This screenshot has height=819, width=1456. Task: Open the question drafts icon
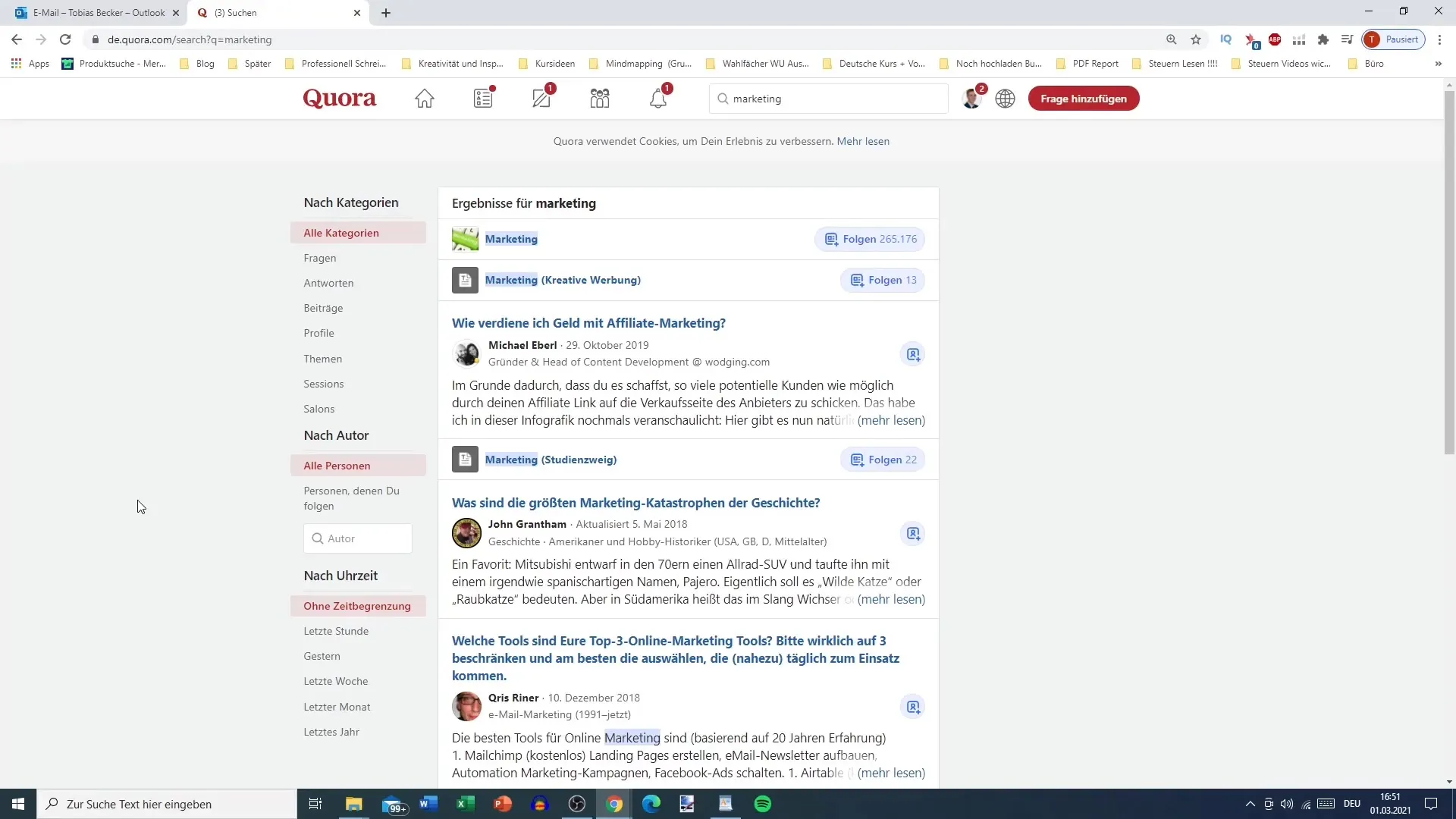pos(541,98)
